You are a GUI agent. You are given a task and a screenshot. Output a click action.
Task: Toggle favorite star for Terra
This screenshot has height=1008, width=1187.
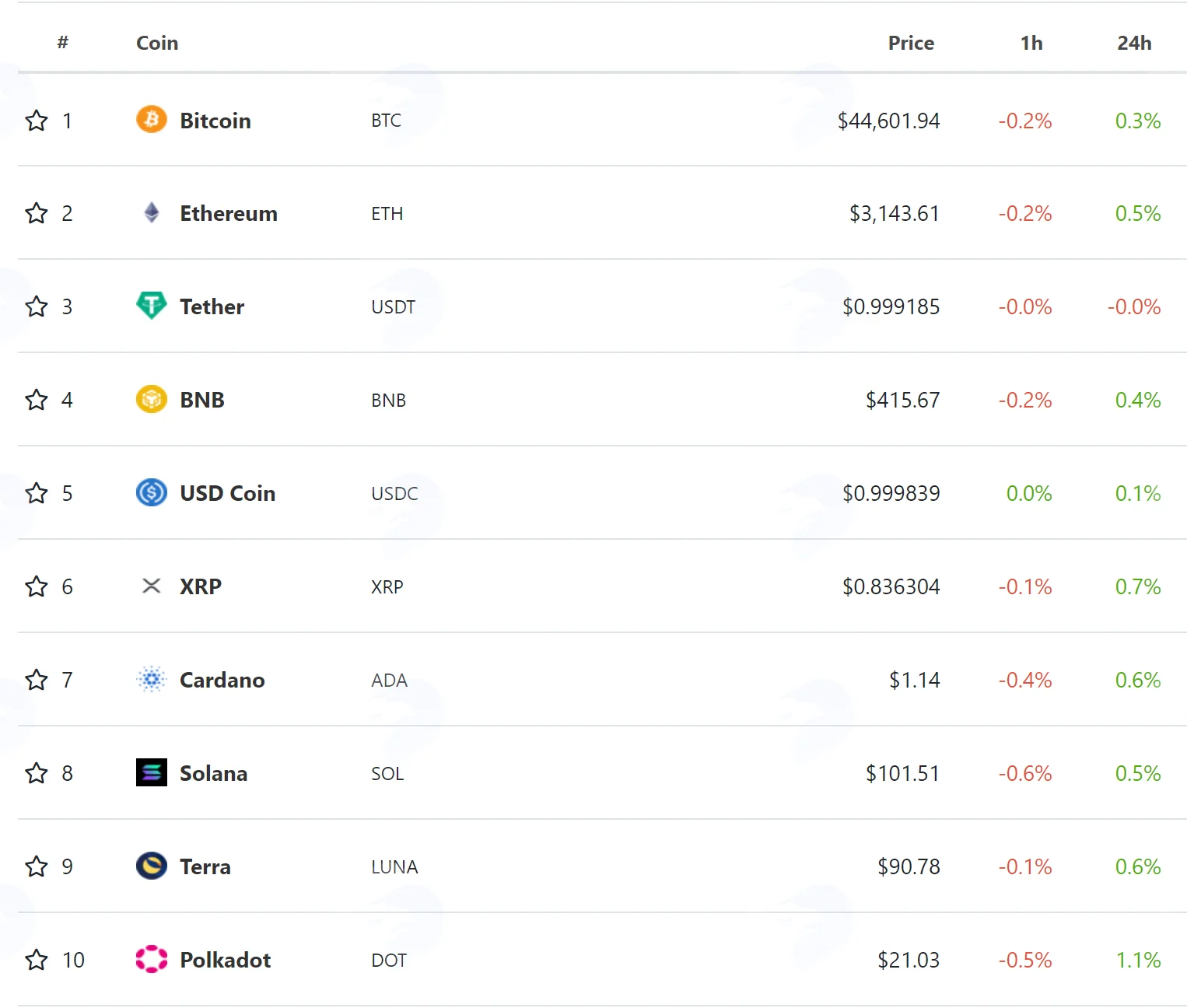[x=37, y=866]
